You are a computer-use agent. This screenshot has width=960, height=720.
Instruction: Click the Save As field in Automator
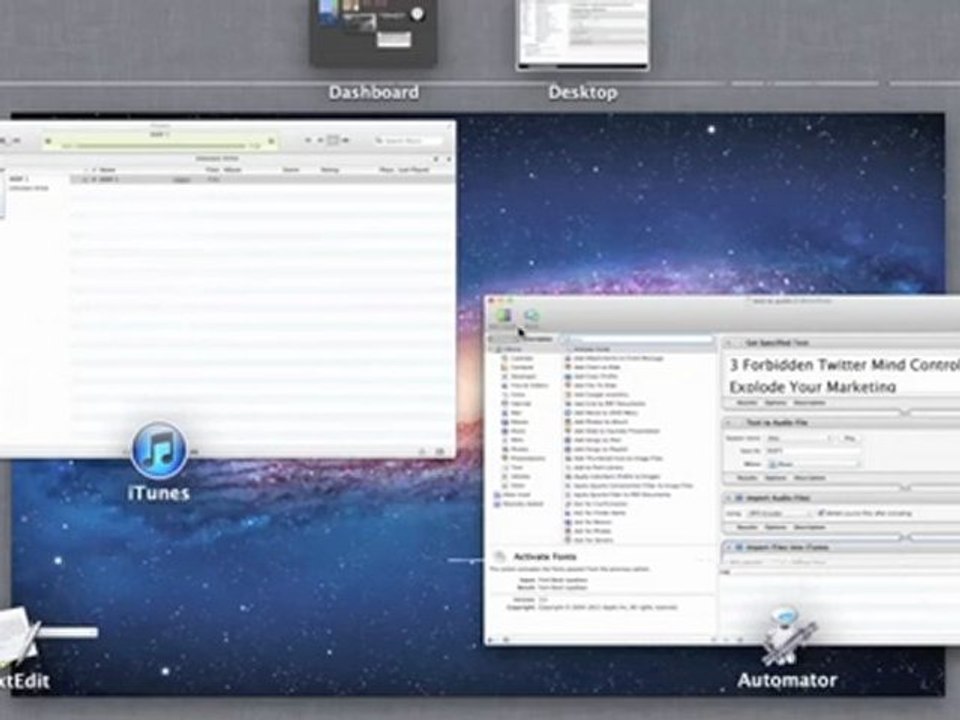coord(813,451)
